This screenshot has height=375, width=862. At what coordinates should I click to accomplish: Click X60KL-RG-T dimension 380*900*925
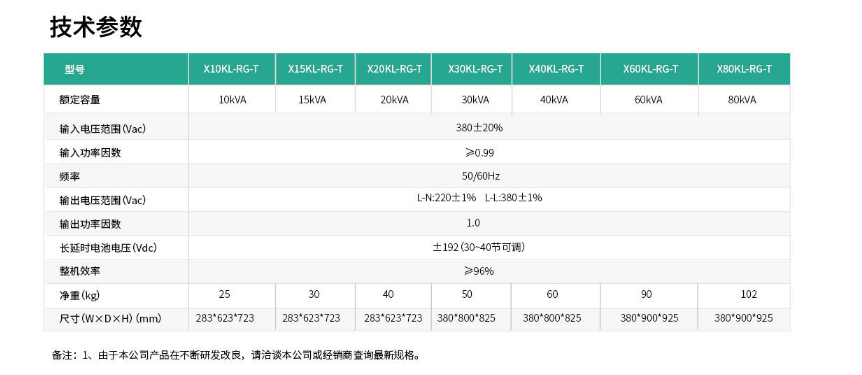point(650,318)
